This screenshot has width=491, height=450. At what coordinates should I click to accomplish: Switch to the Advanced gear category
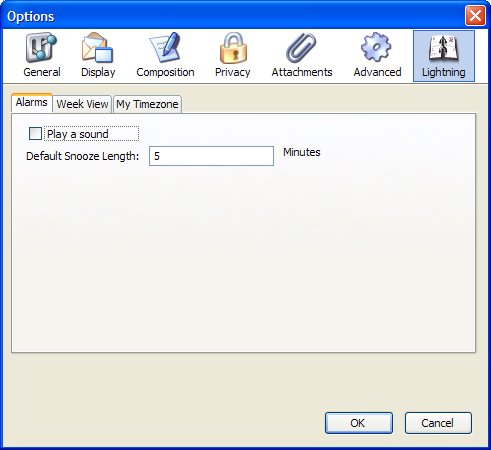(377, 56)
